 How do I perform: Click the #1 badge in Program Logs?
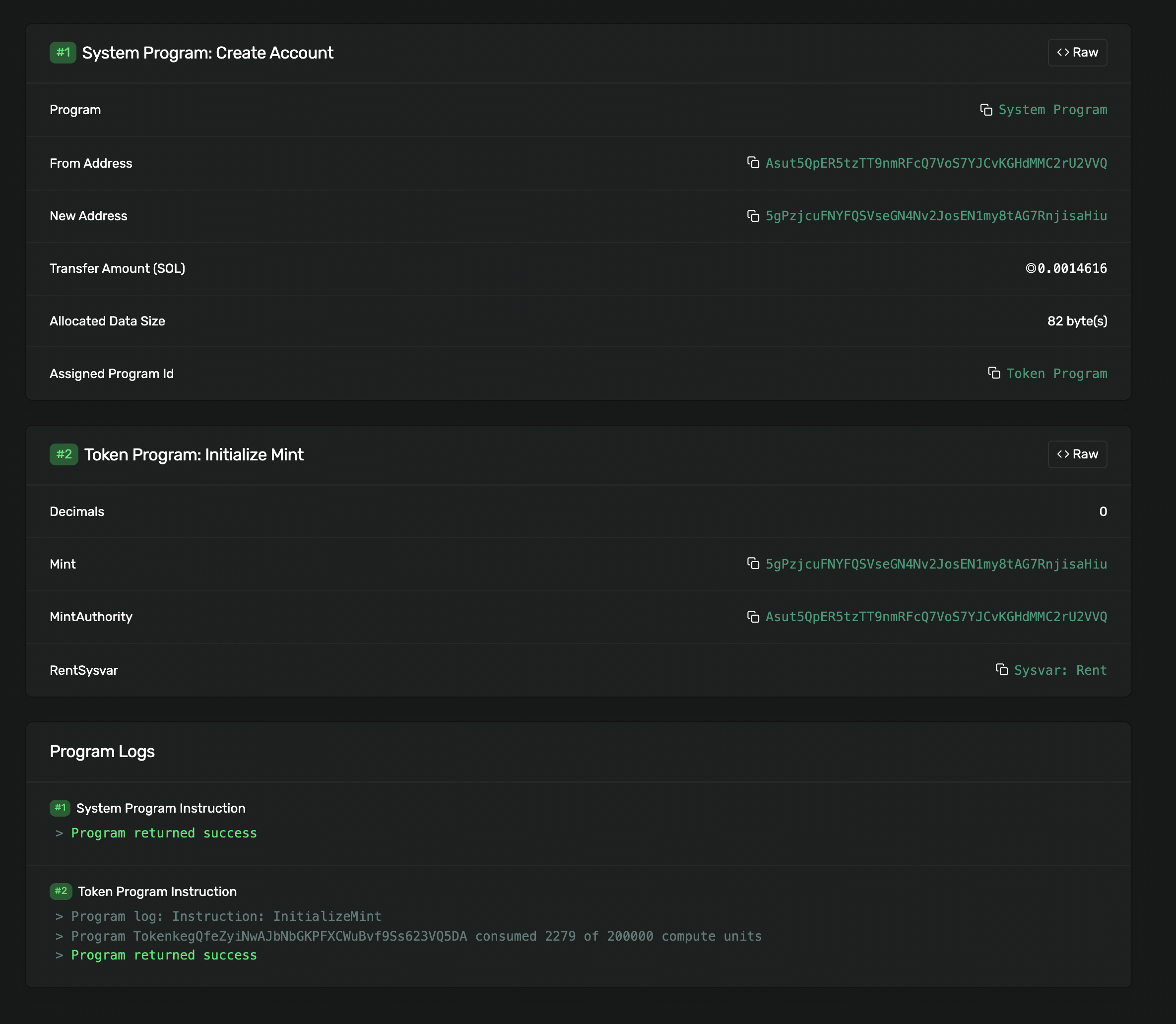point(60,808)
